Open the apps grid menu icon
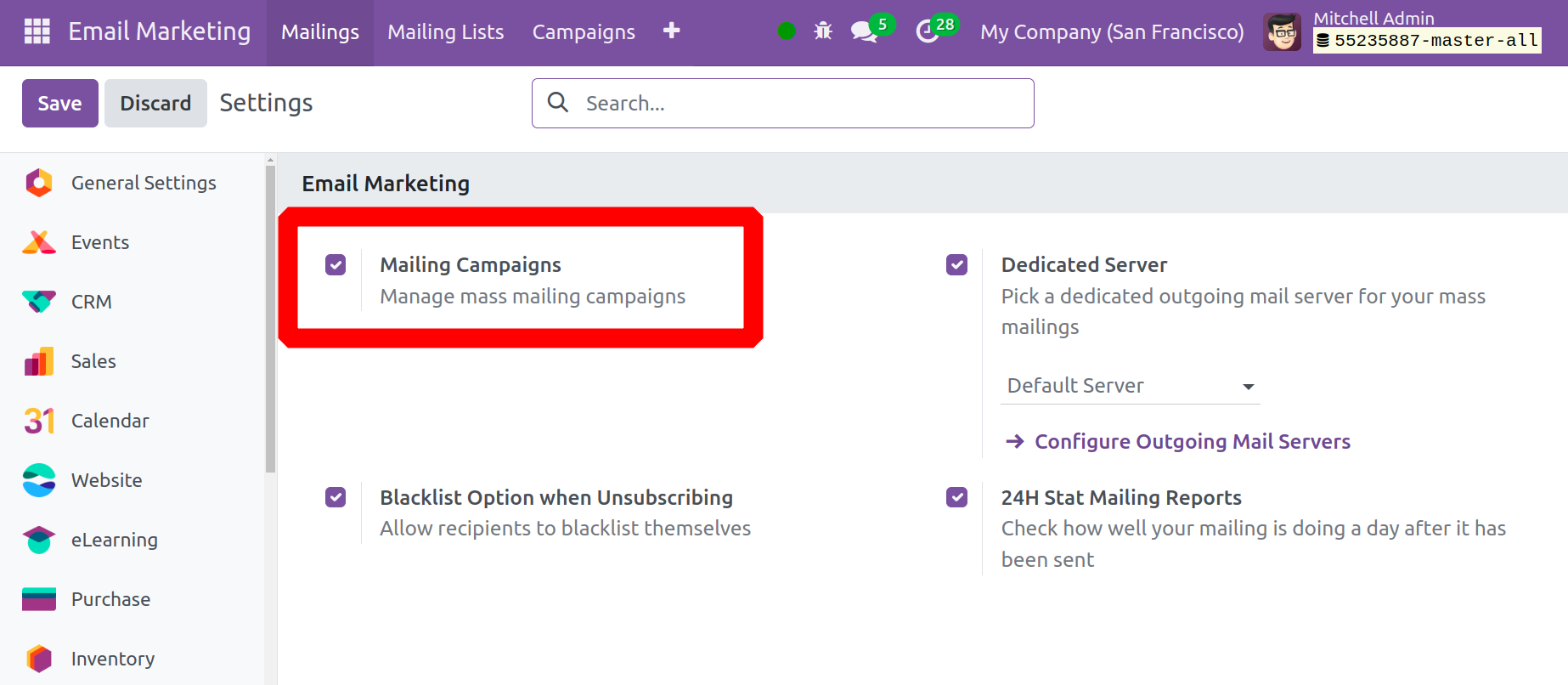Screen dimensions: 1568x685 pos(37,31)
